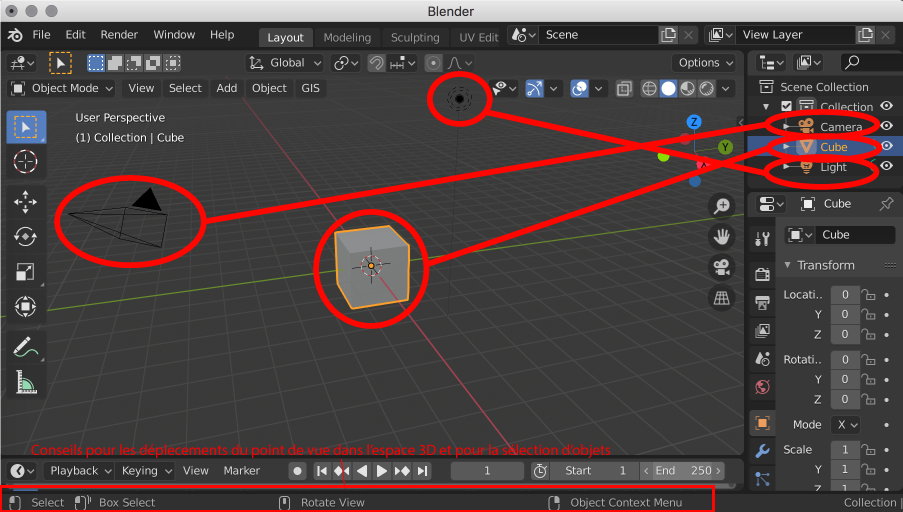
Task: Open the rotation Mode dropdown
Action: point(845,424)
